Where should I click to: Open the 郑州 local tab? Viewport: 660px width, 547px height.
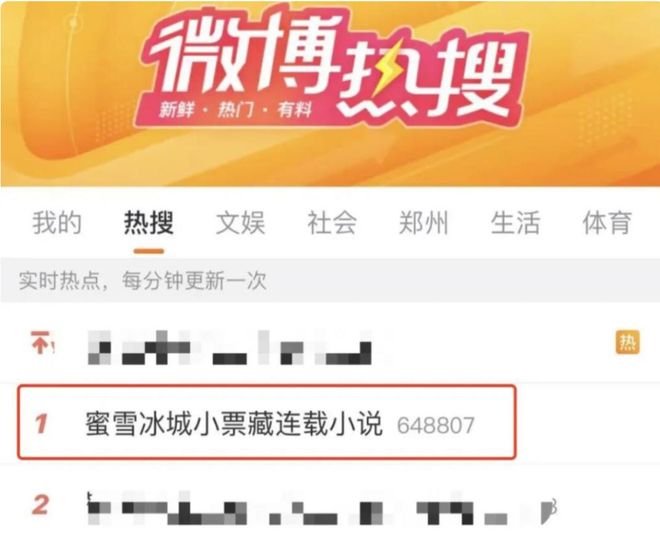(424, 223)
